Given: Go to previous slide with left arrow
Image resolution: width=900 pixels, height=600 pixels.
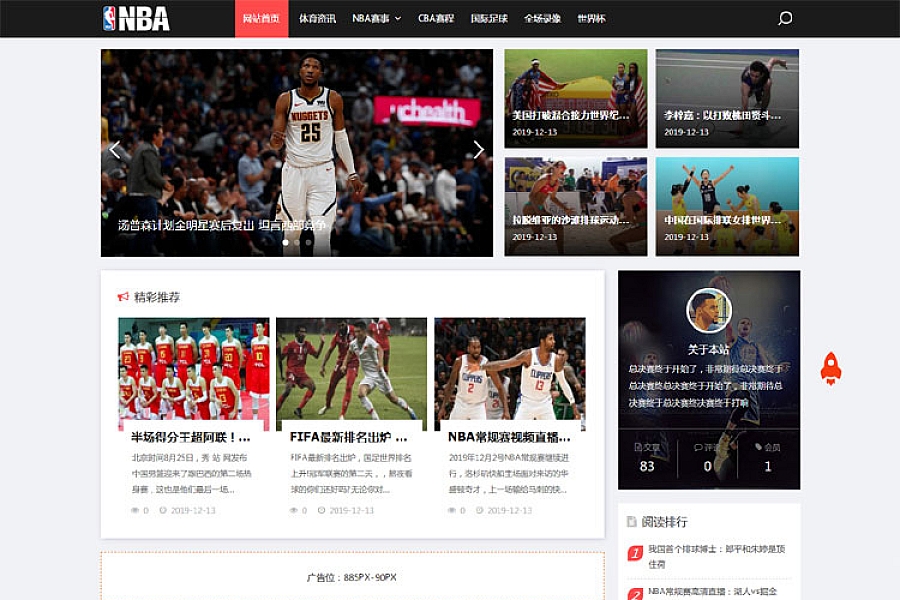Looking at the screenshot, I should click(x=115, y=150).
